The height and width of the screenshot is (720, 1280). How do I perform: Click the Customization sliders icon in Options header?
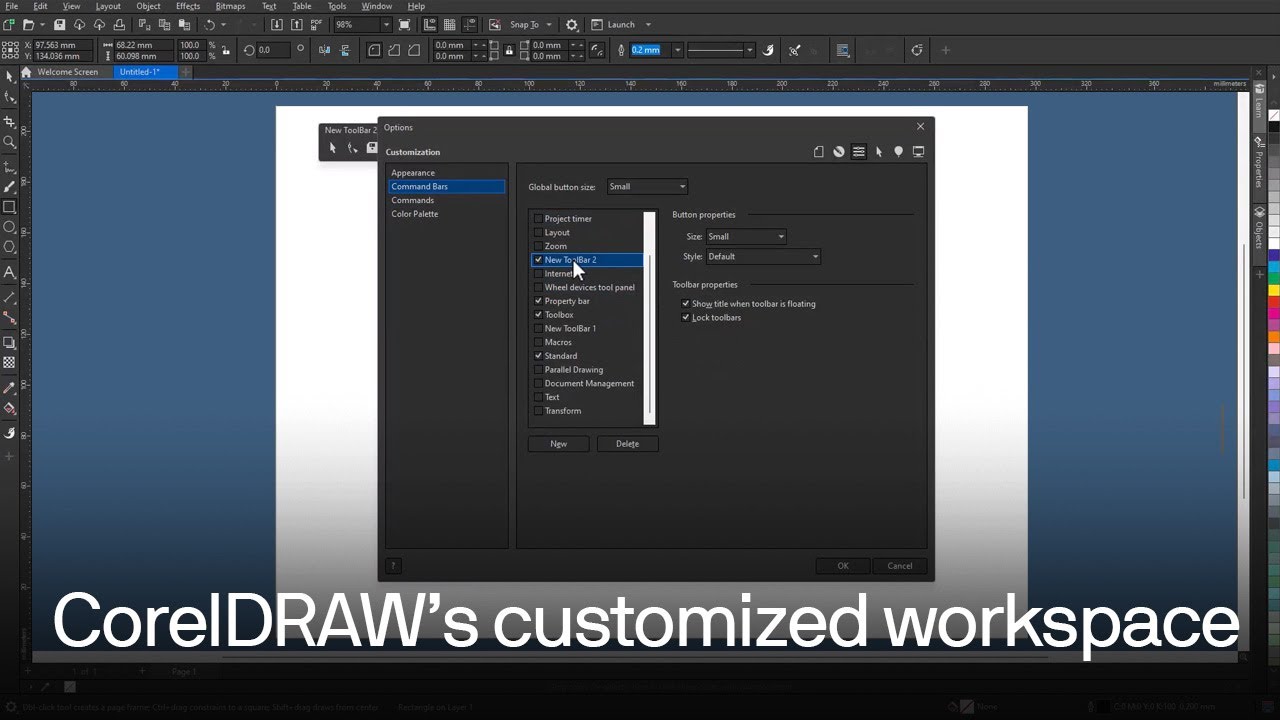tap(859, 152)
